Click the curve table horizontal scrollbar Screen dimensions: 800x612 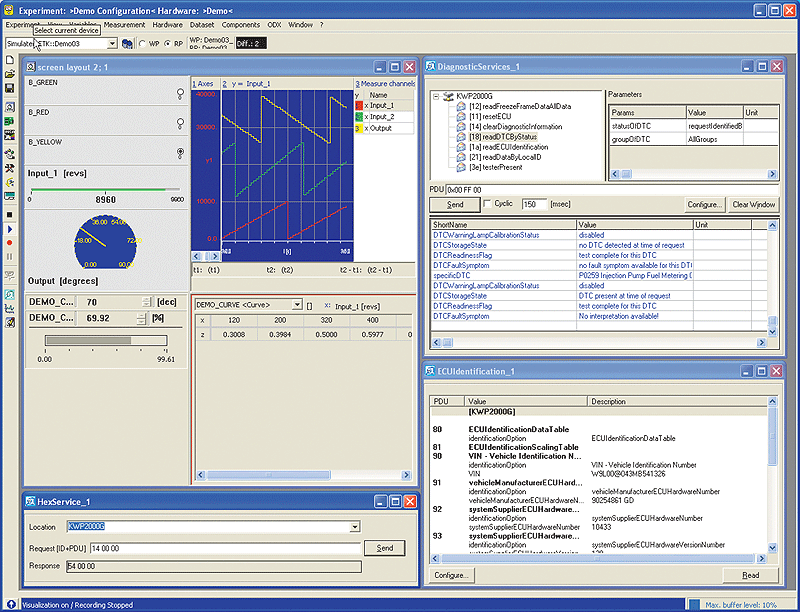[x=304, y=475]
